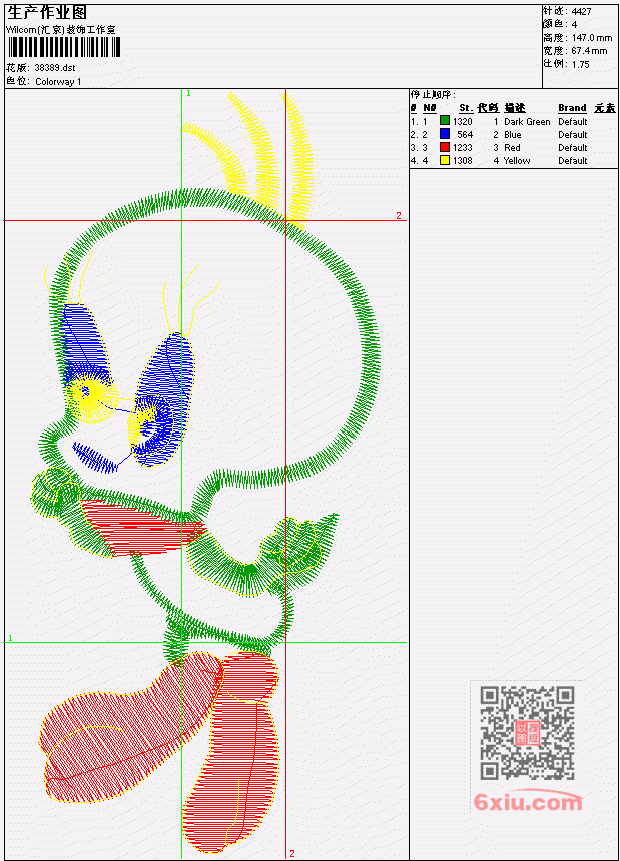Click the dark green color swatch
The width and height of the screenshot is (620, 861).
445,121
